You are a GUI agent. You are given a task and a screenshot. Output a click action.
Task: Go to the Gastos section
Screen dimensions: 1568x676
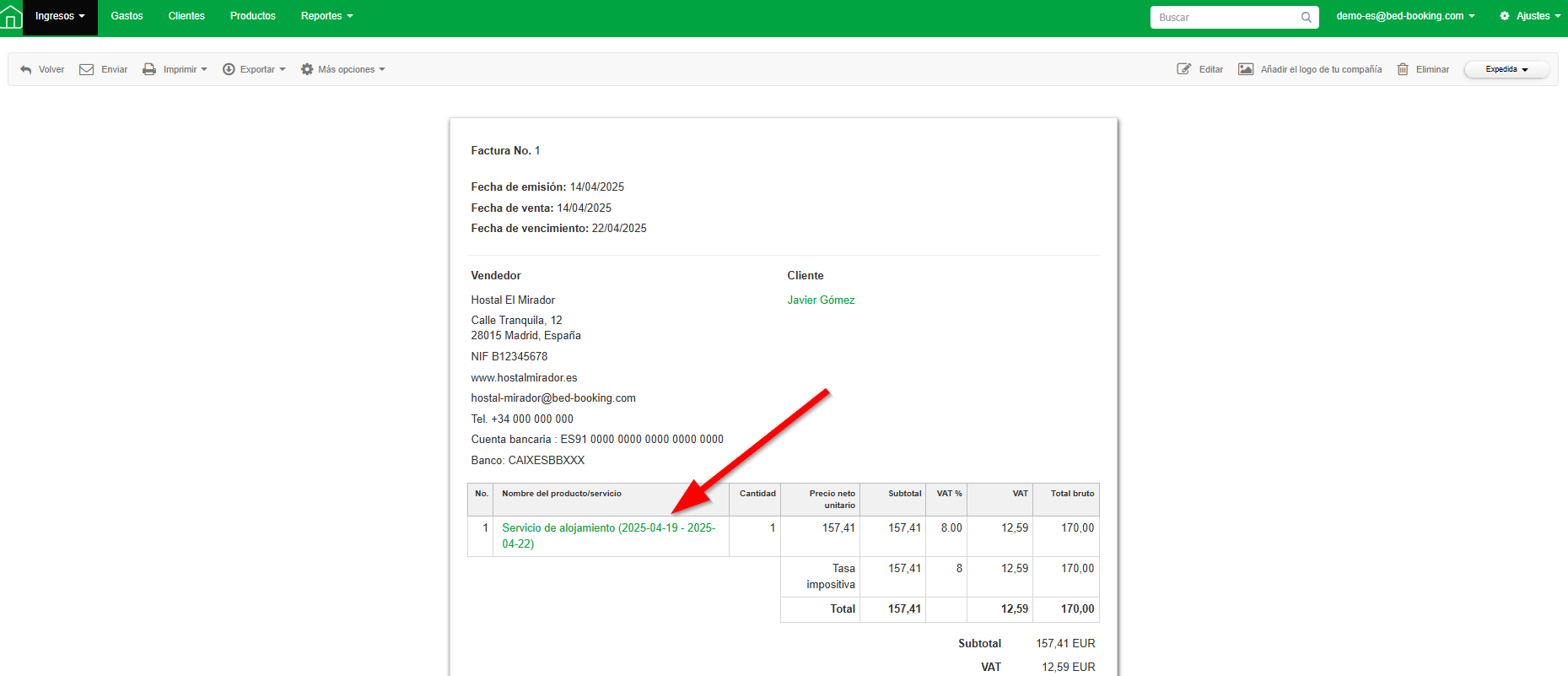pos(127,17)
